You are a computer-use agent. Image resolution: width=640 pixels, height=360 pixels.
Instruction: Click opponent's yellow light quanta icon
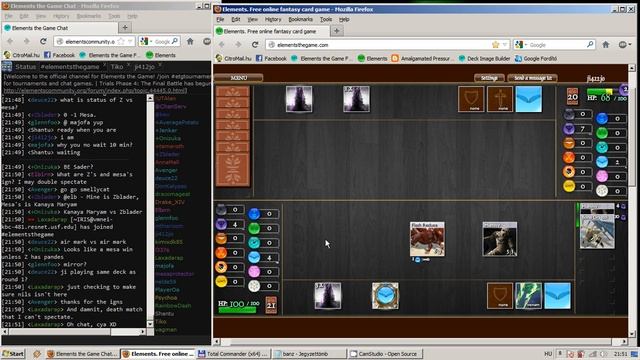coord(569,186)
